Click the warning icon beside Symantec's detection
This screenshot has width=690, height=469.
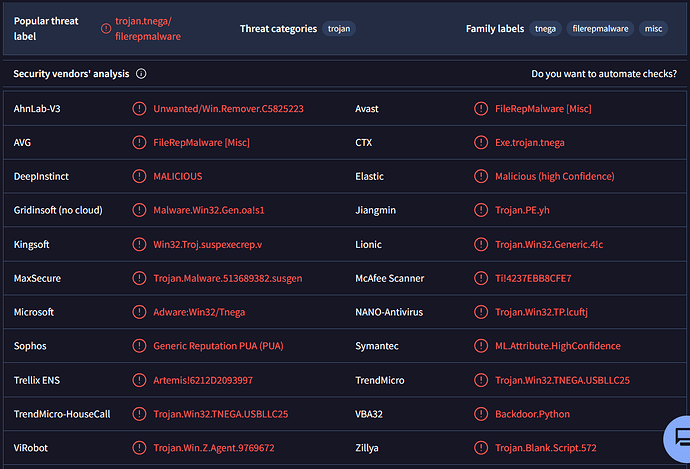[480, 346]
